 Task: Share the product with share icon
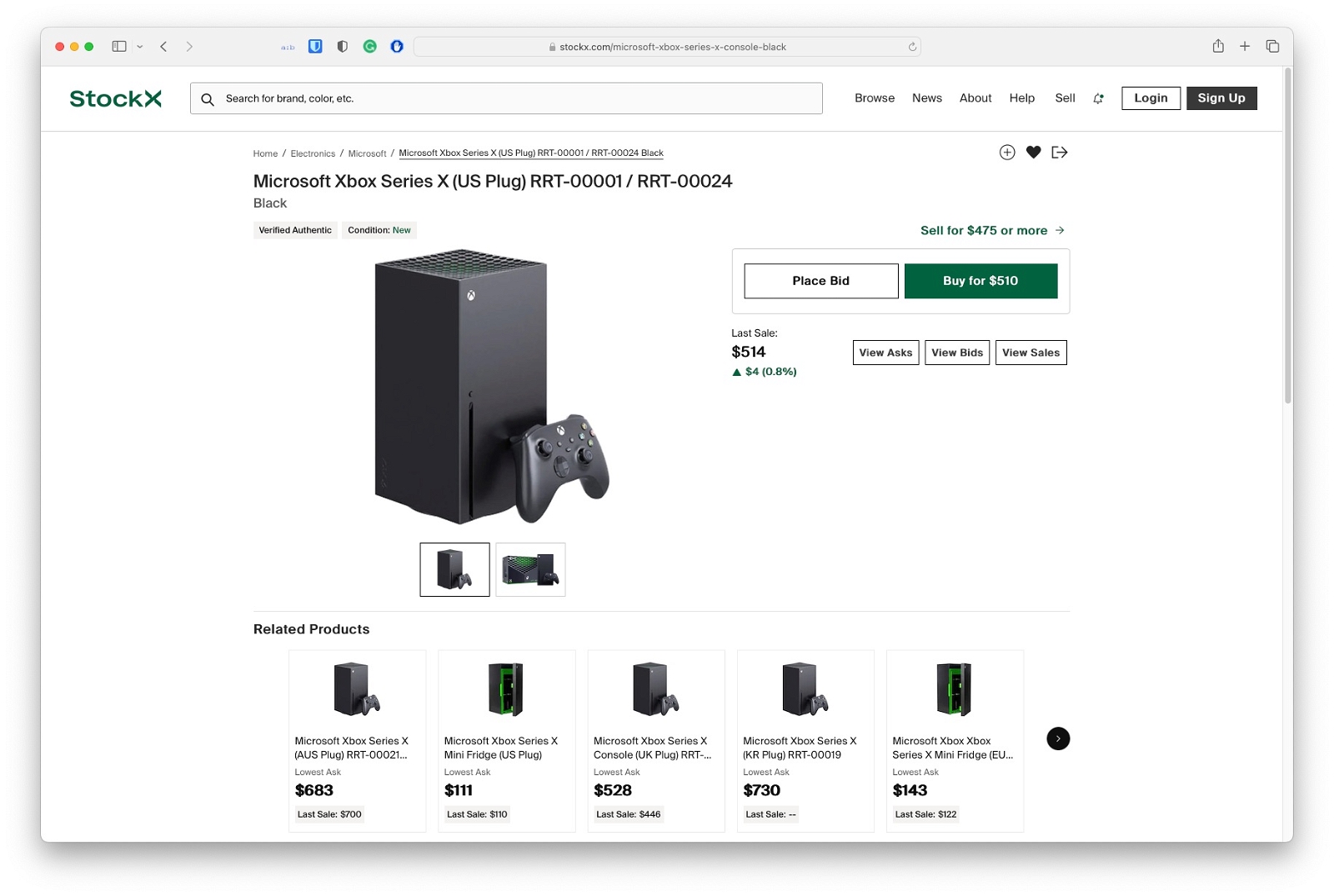tap(1060, 152)
